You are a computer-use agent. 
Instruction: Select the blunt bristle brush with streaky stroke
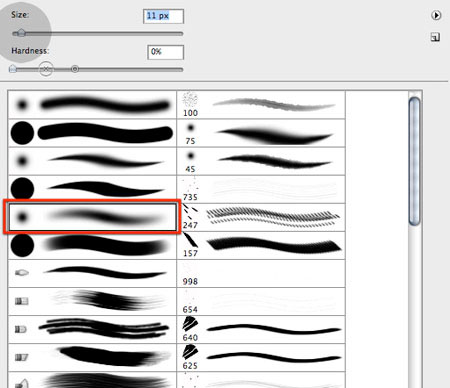(x=92, y=301)
